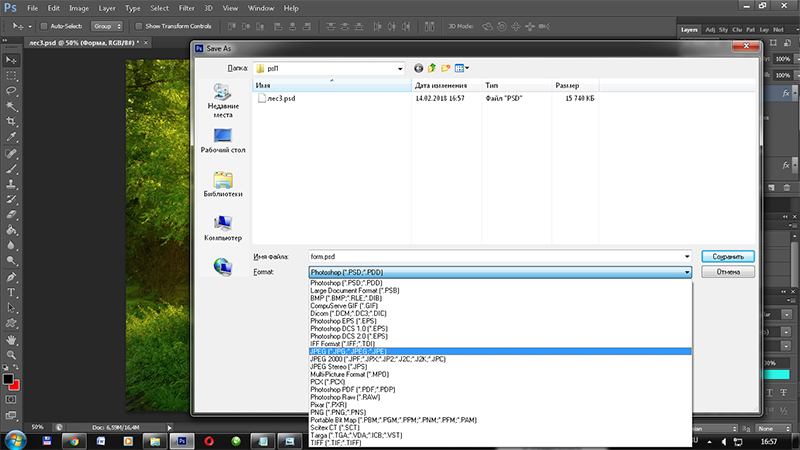Click the Windows Start button
800x450 pixels.
[x=15, y=441]
